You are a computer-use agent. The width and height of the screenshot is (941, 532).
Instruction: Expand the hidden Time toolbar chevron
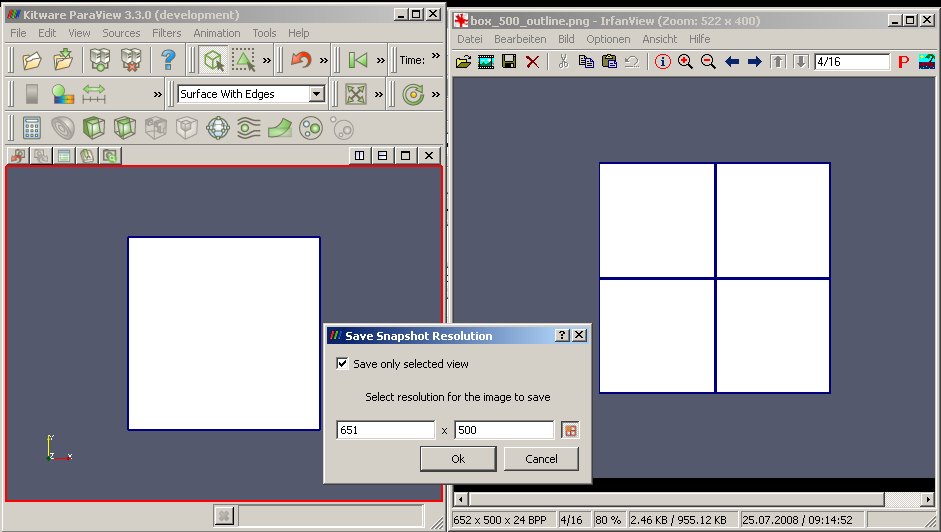[x=435, y=58]
